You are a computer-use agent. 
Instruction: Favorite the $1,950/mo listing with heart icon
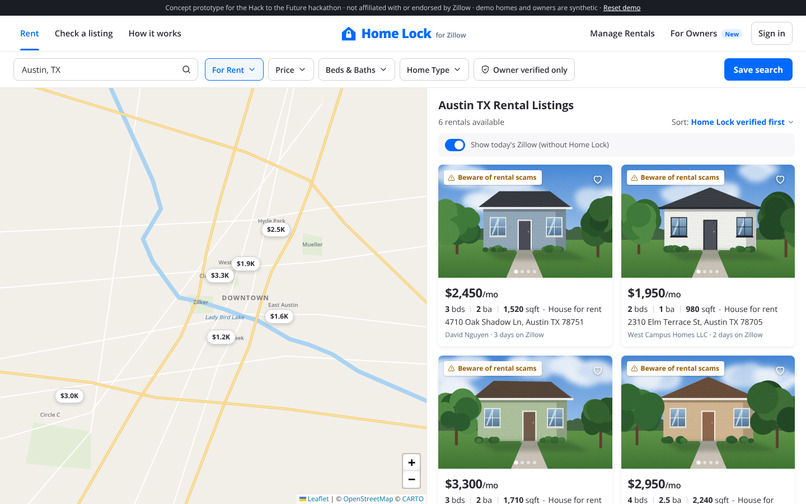(780, 179)
